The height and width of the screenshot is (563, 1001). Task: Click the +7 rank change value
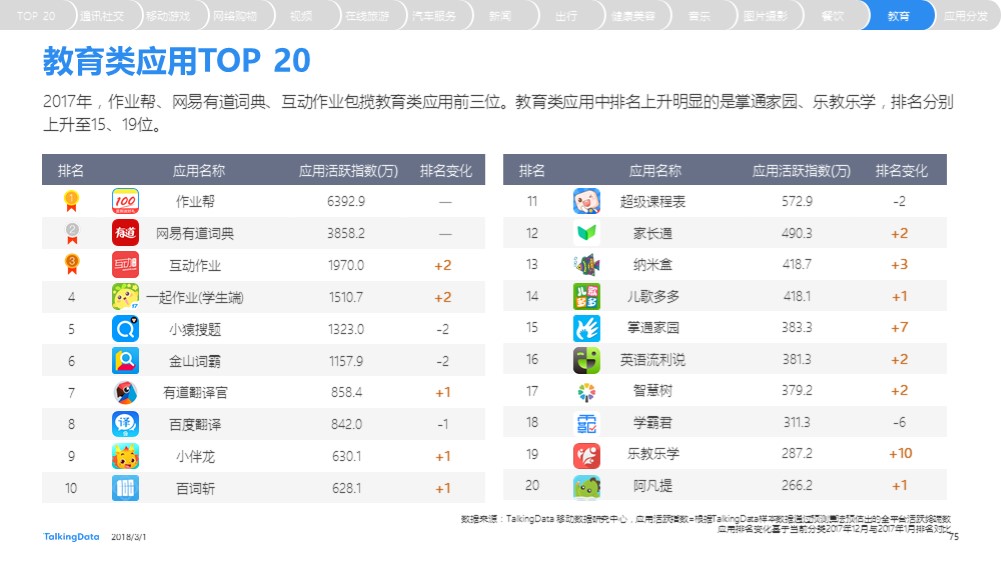(x=899, y=328)
